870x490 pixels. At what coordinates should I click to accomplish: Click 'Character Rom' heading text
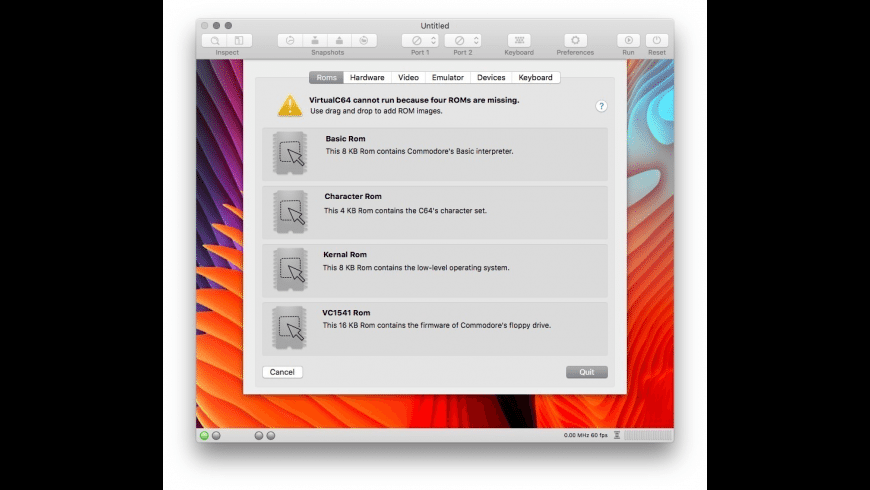(353, 196)
